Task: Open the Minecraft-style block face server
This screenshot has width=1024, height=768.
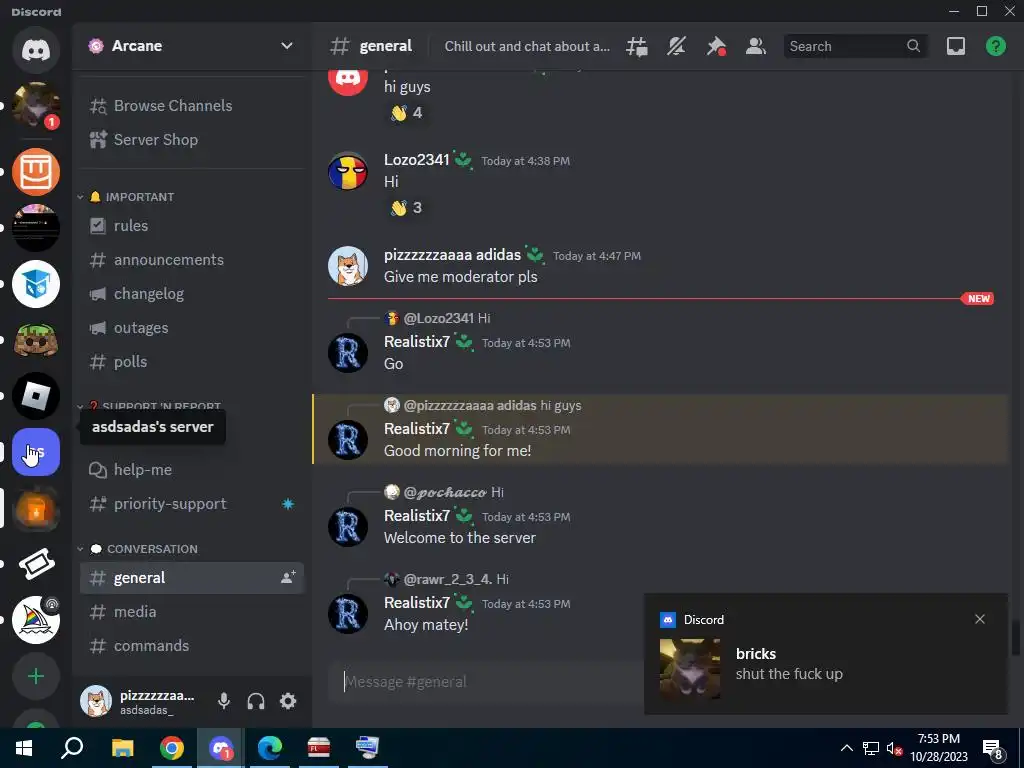Action: 36,340
